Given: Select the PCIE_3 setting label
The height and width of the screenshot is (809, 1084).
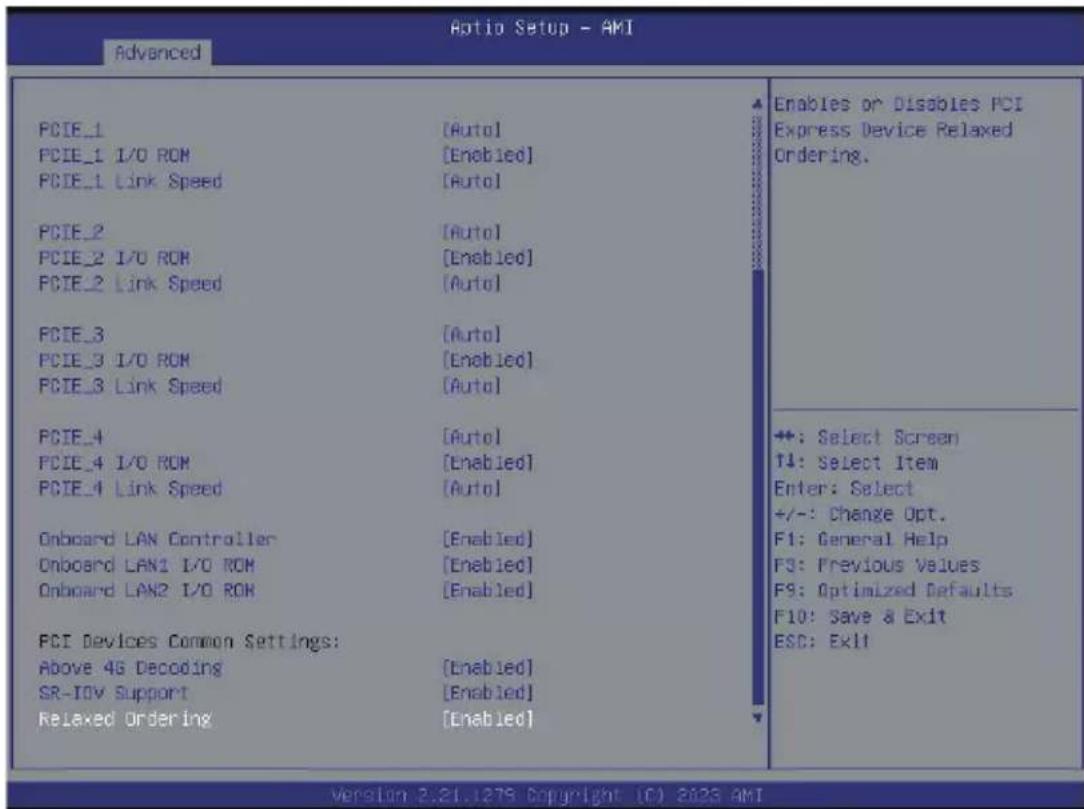Looking at the screenshot, I should (71, 335).
